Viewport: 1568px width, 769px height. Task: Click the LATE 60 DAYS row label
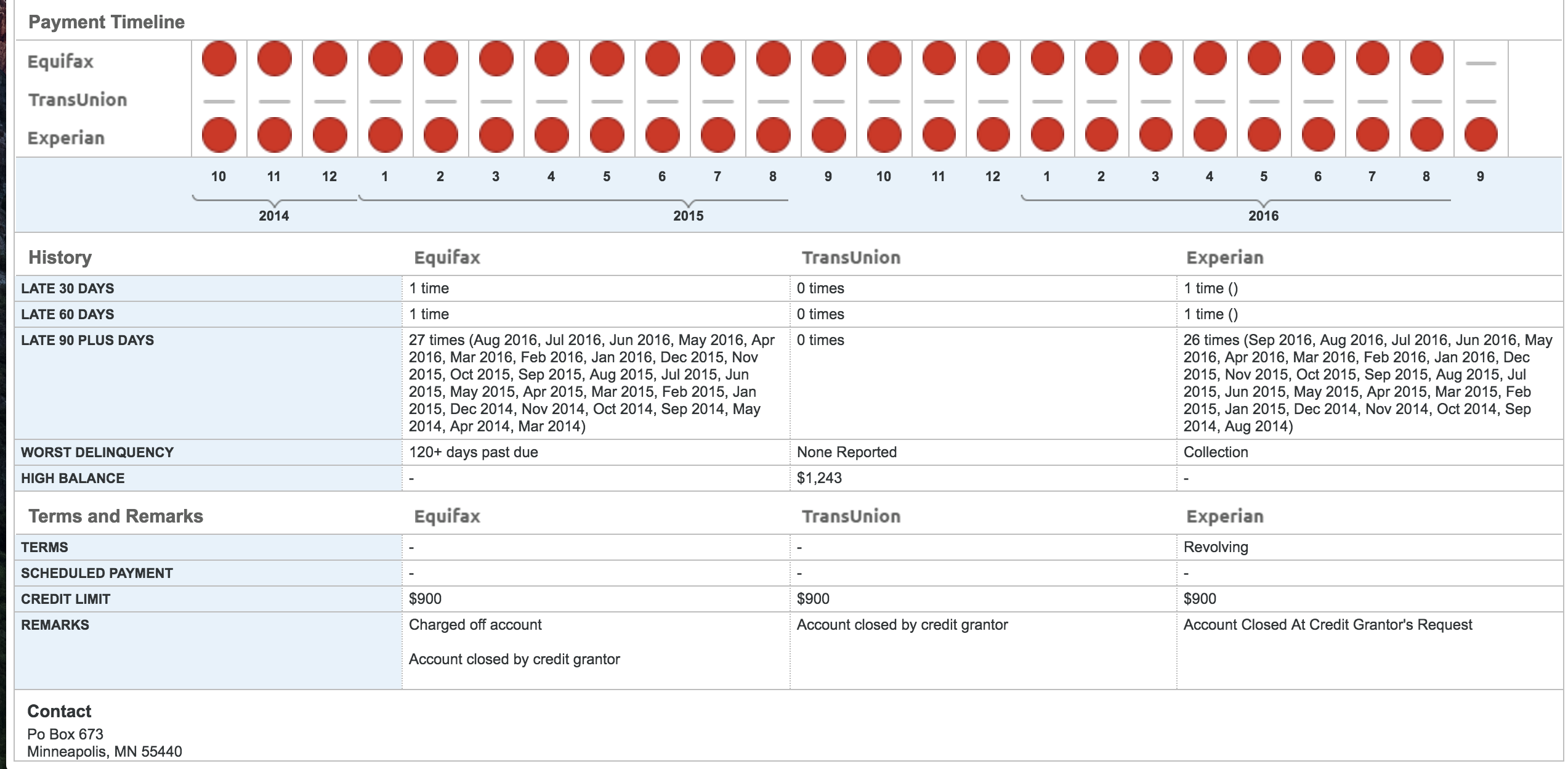click(x=68, y=314)
